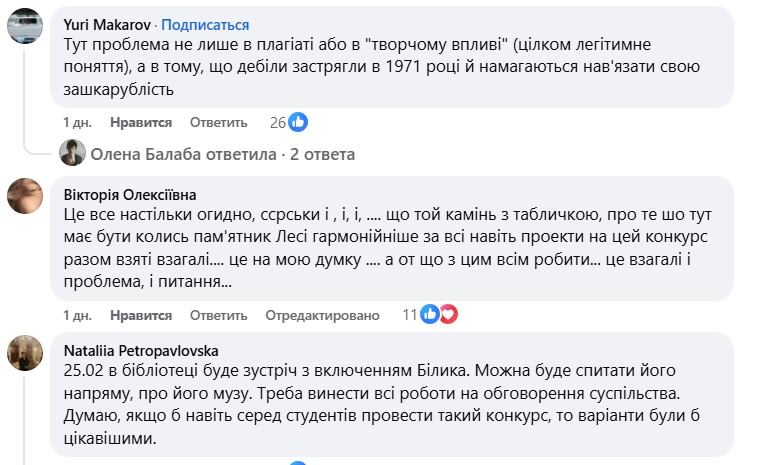
Task: Show reaction count 26 details
Action: point(278,122)
